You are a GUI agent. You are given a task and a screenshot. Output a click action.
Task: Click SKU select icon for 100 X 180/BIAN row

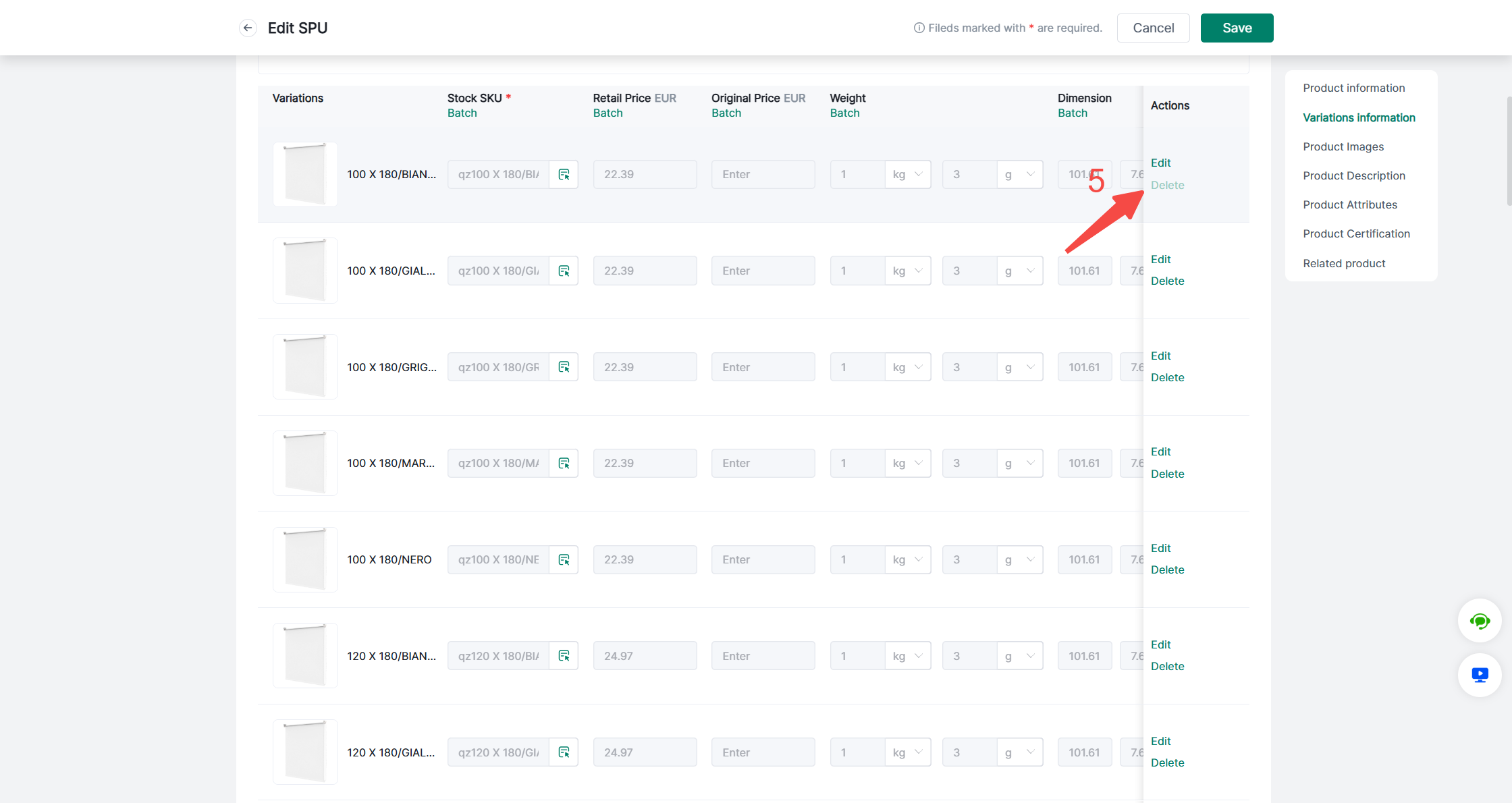click(564, 175)
